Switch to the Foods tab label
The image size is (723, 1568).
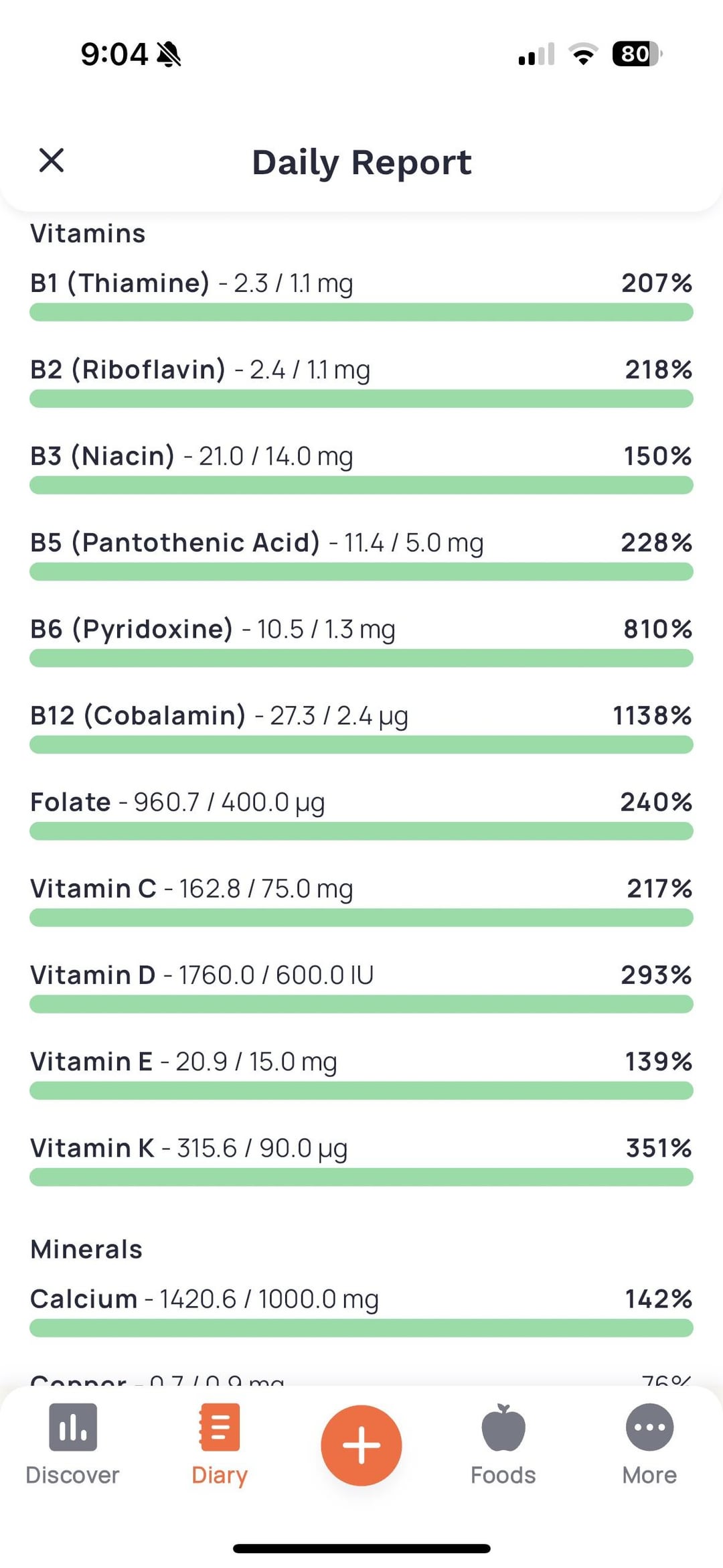(503, 1476)
